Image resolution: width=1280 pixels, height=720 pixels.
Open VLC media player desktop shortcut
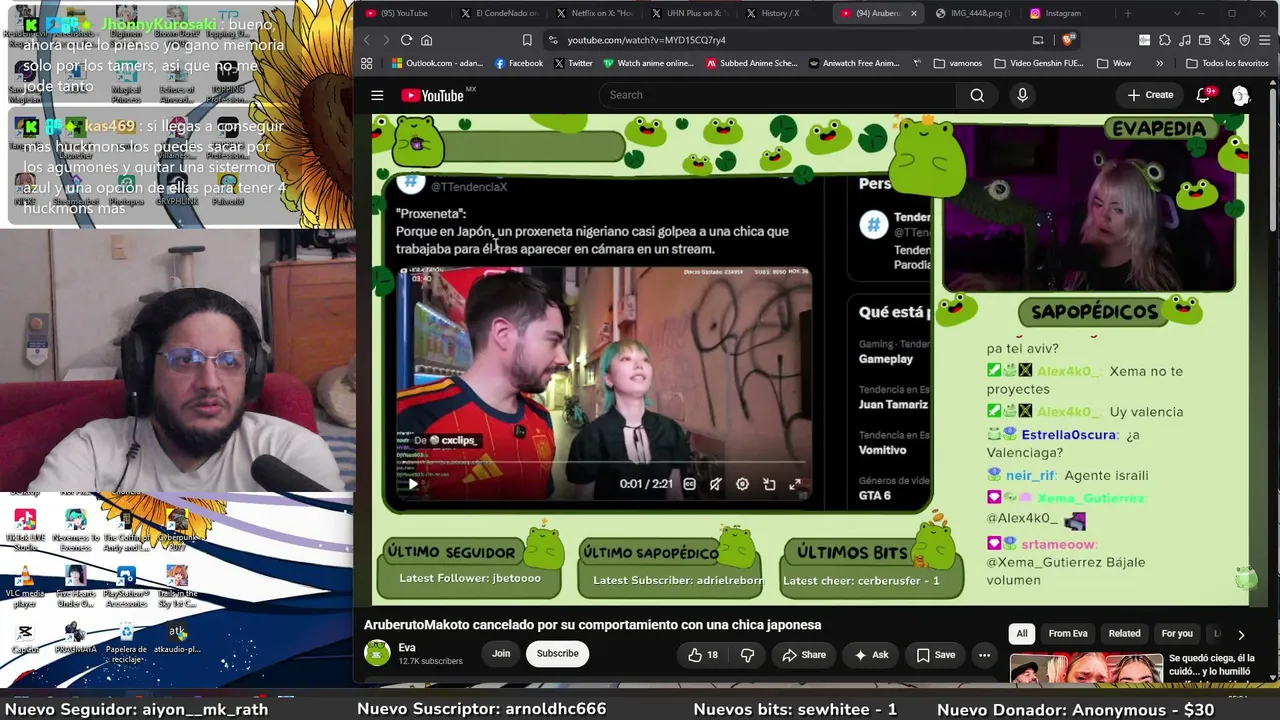pos(25,585)
